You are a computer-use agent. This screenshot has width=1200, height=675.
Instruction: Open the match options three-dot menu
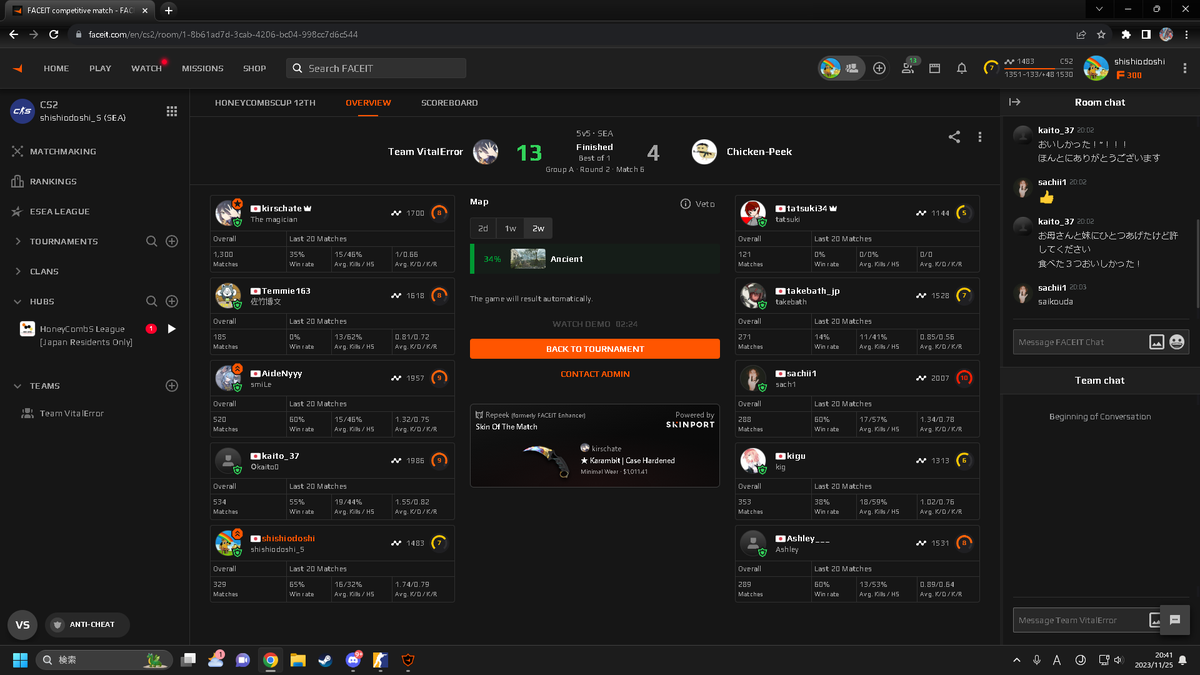(x=980, y=137)
